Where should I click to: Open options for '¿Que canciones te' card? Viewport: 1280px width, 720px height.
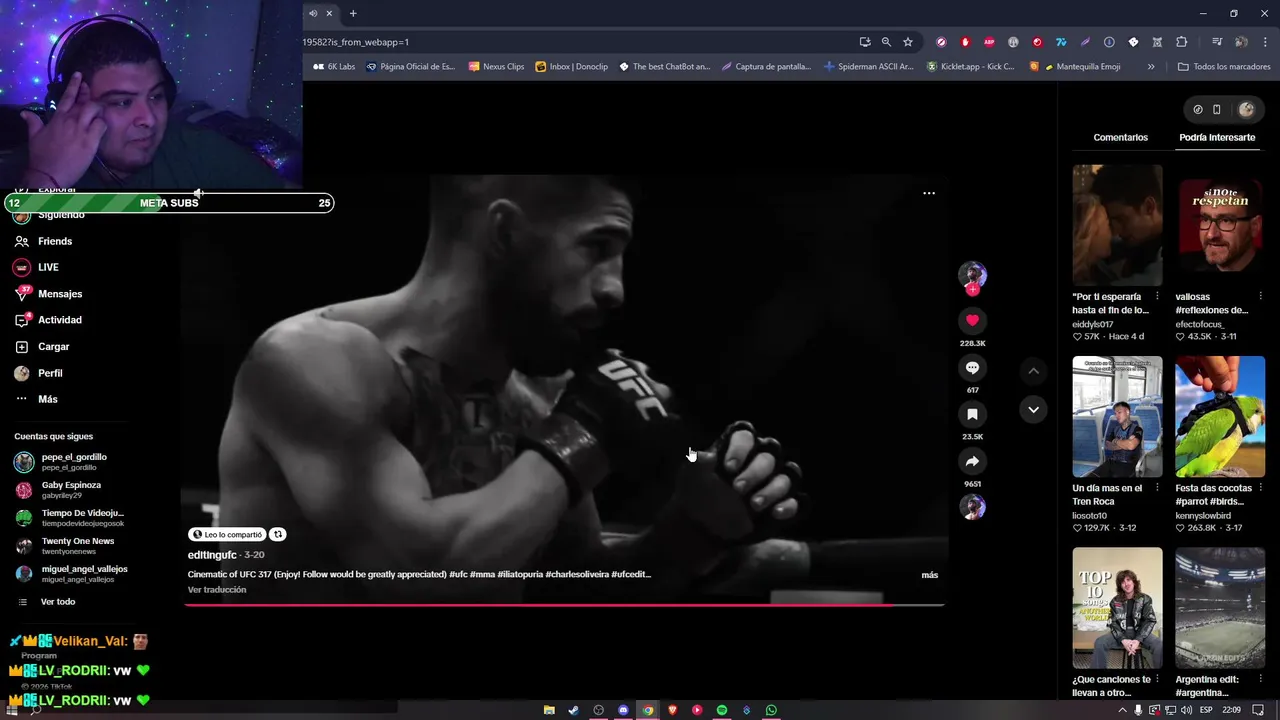[1157, 680]
